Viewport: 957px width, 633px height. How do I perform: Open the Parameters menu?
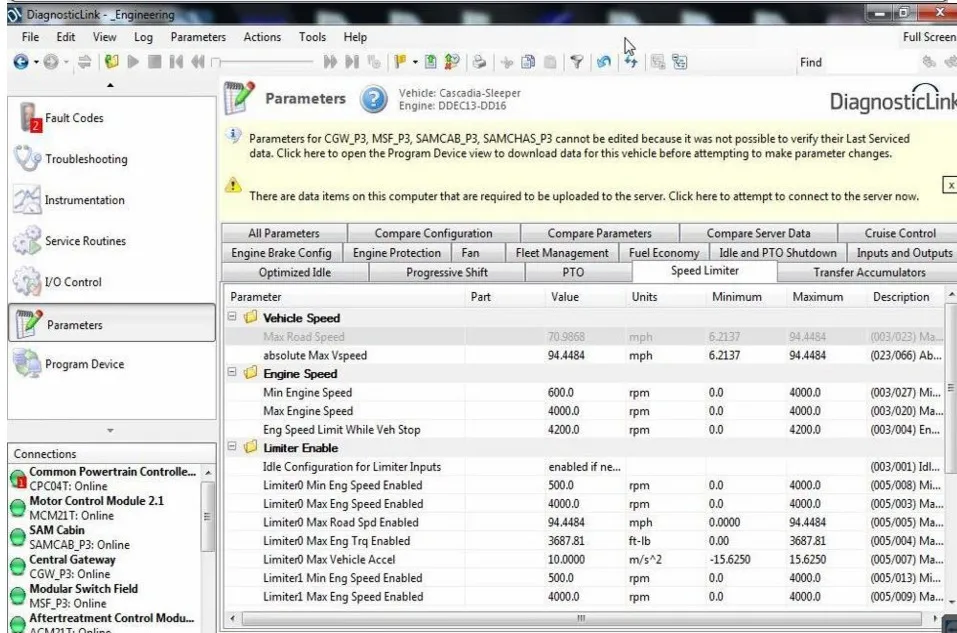[198, 37]
